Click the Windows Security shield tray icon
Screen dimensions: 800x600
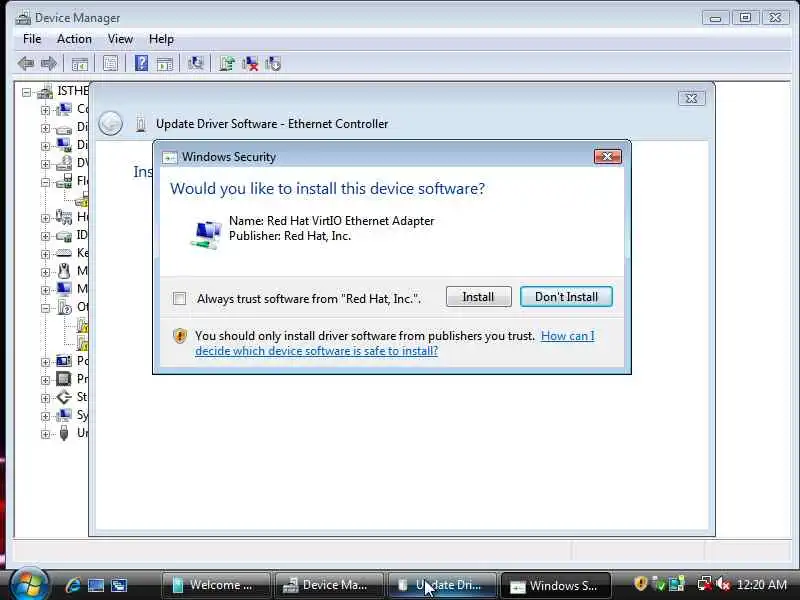(640, 584)
